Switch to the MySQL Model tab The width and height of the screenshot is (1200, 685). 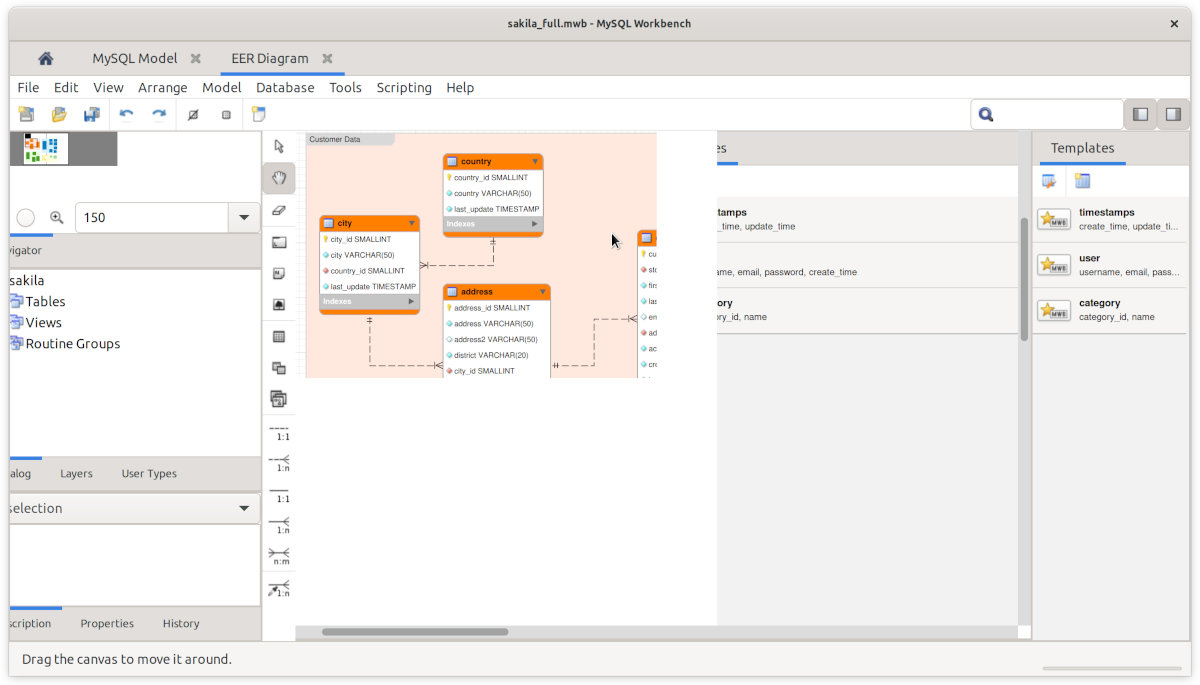(135, 59)
